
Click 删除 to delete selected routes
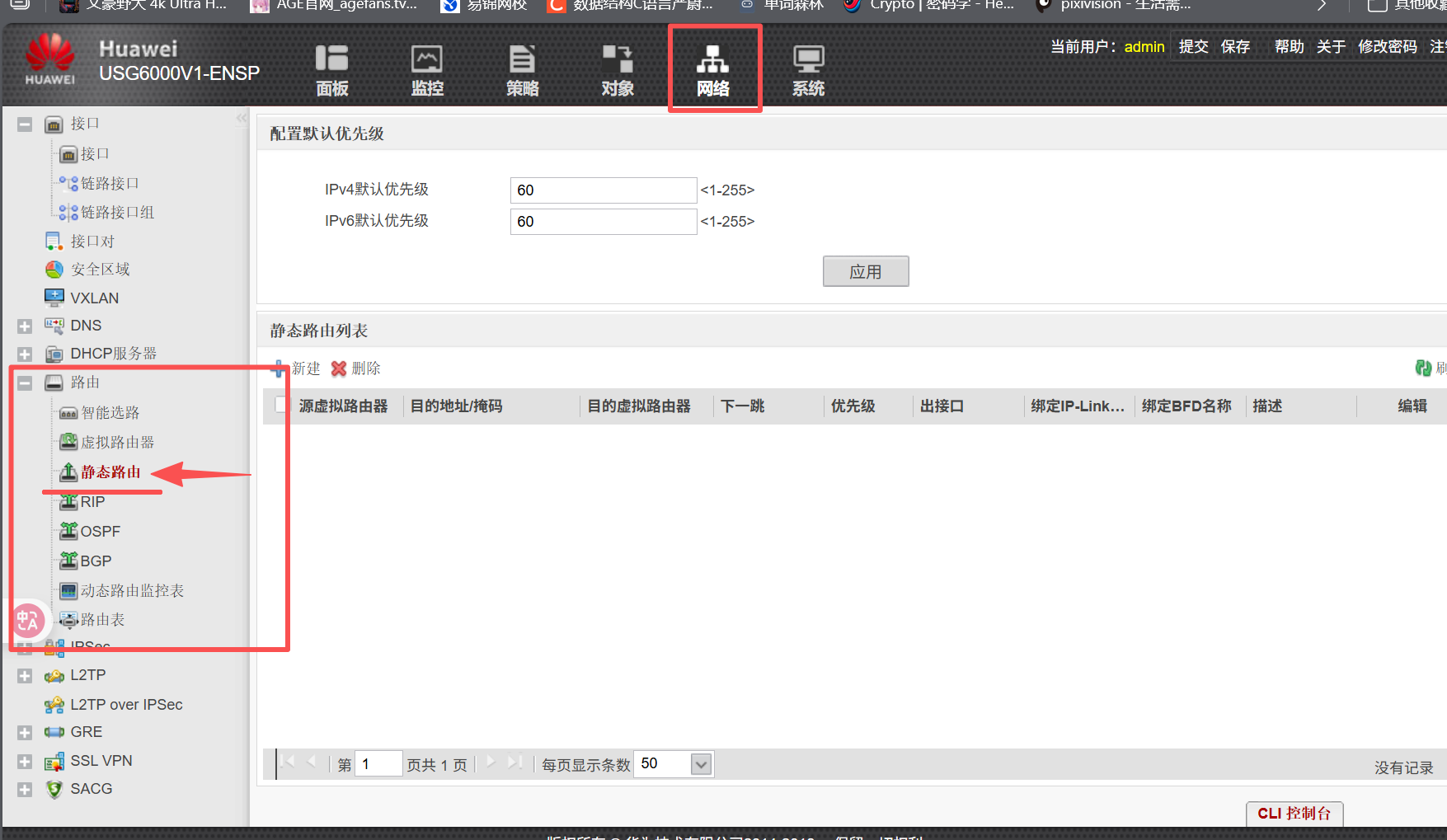(x=355, y=368)
